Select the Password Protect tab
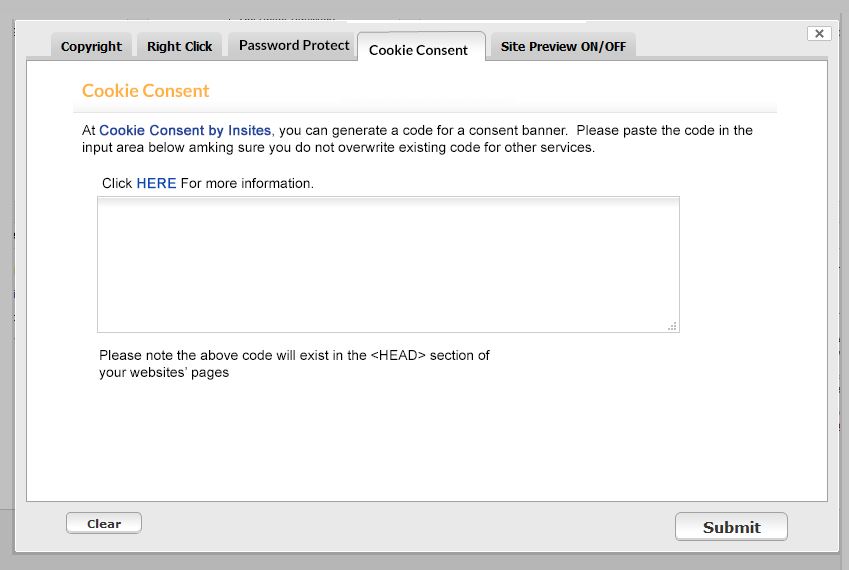 click(x=294, y=45)
